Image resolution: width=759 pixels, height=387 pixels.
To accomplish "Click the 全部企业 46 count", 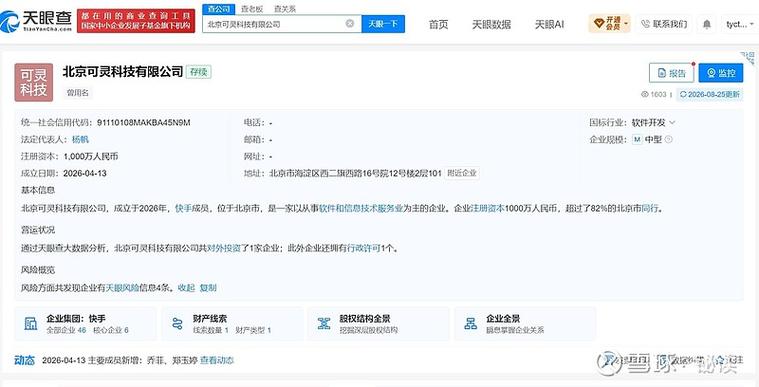I will click(x=66, y=330).
